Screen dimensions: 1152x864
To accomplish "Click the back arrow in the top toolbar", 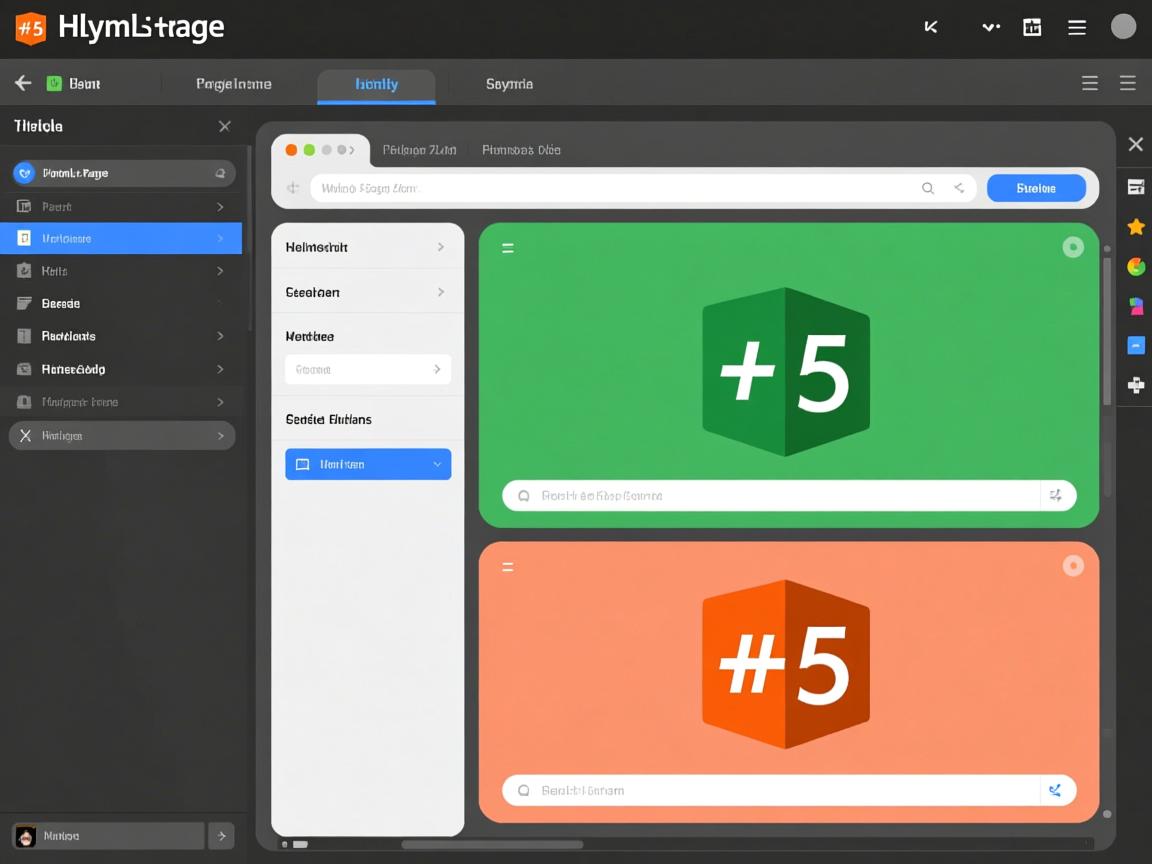I will 22,83.
